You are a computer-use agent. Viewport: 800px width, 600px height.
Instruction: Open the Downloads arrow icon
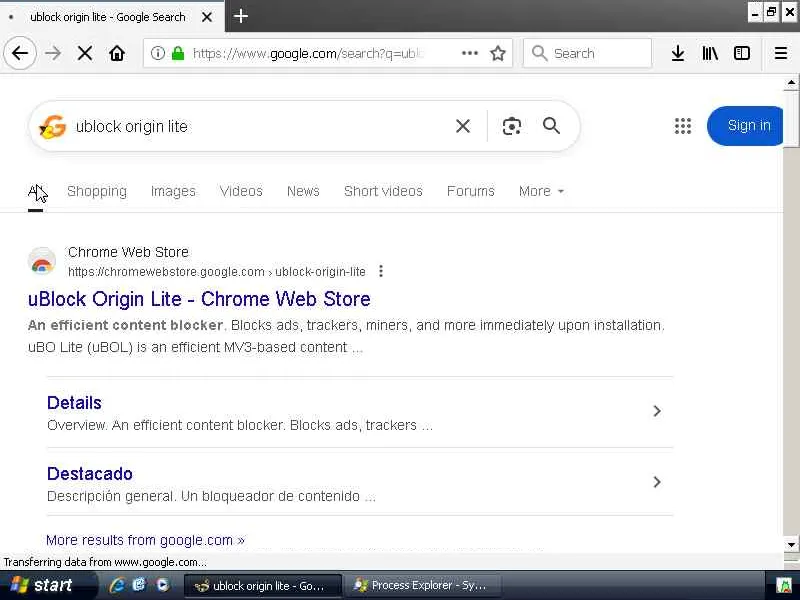click(678, 53)
